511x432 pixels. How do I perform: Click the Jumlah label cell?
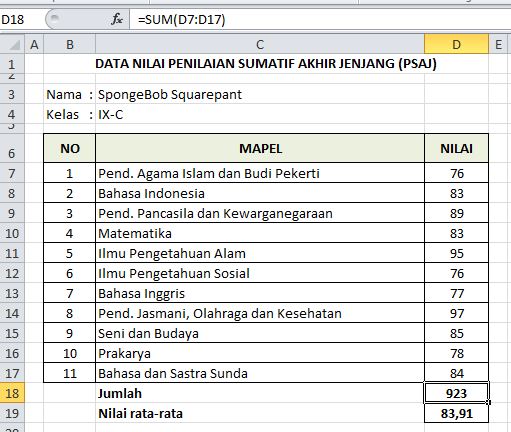click(260, 393)
